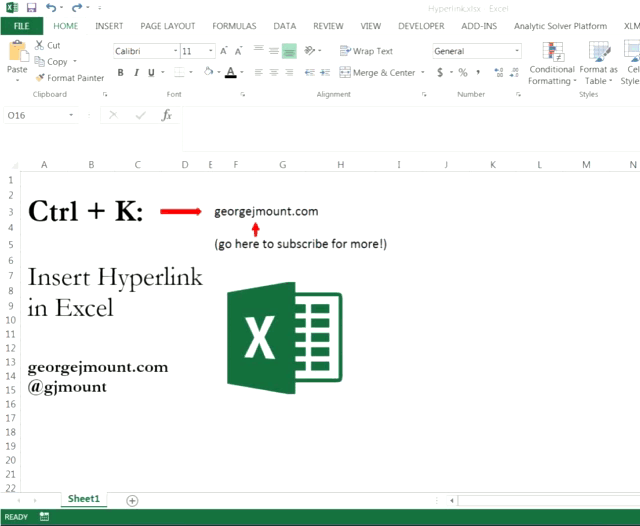
Task: Select the Sheet1 tab
Action: pyautogui.click(x=84, y=499)
